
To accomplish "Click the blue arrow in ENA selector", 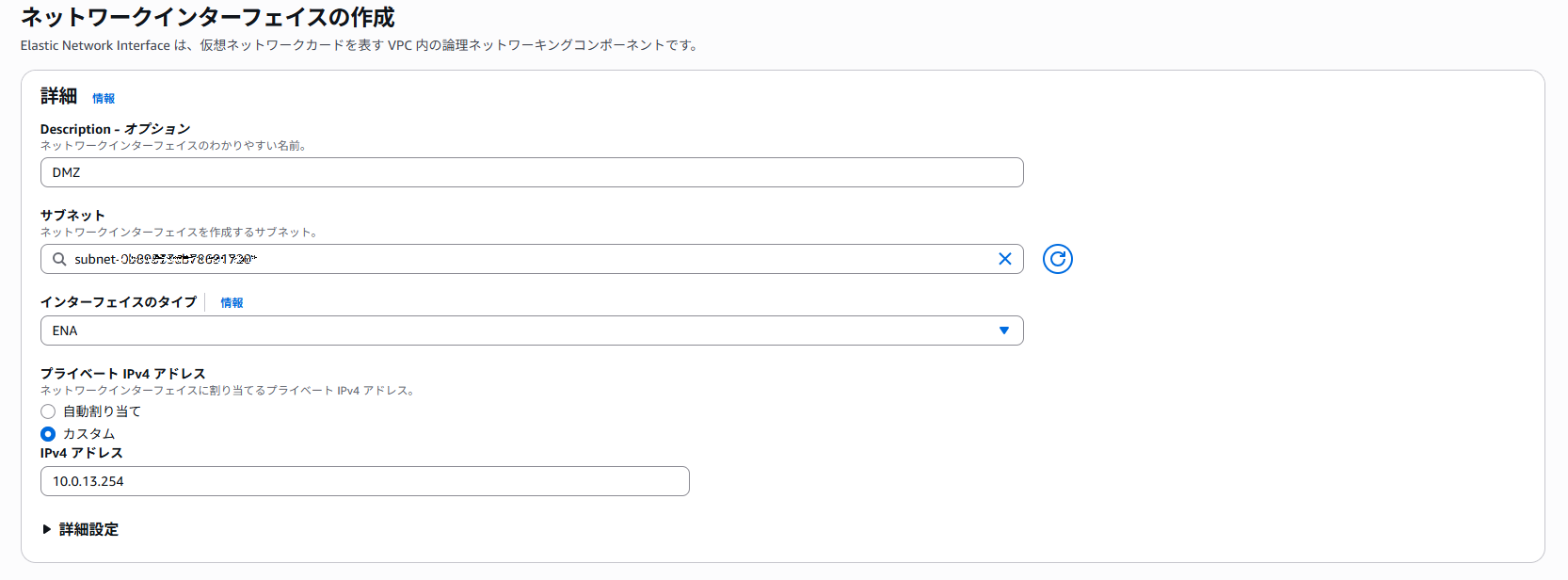I will click(x=1004, y=330).
